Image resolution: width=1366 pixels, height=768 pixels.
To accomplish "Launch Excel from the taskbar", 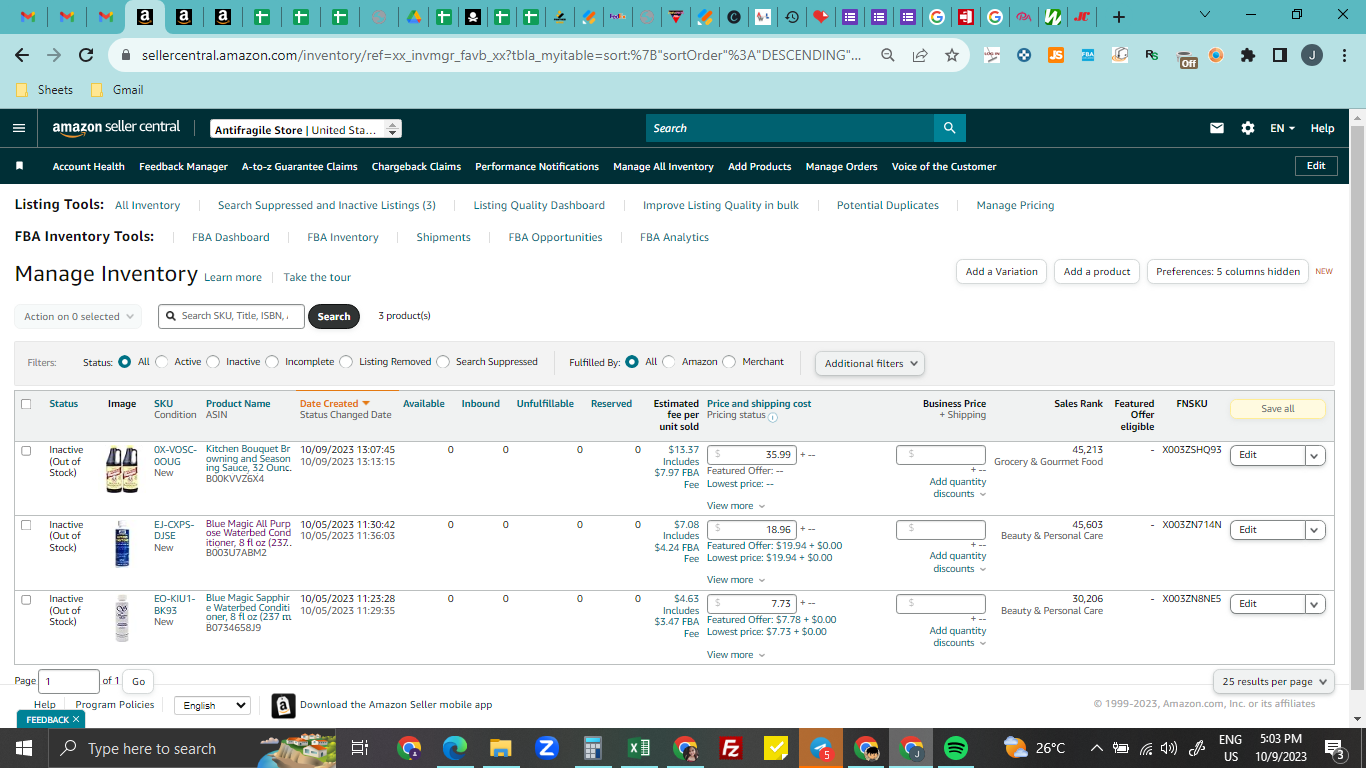I will coord(639,748).
